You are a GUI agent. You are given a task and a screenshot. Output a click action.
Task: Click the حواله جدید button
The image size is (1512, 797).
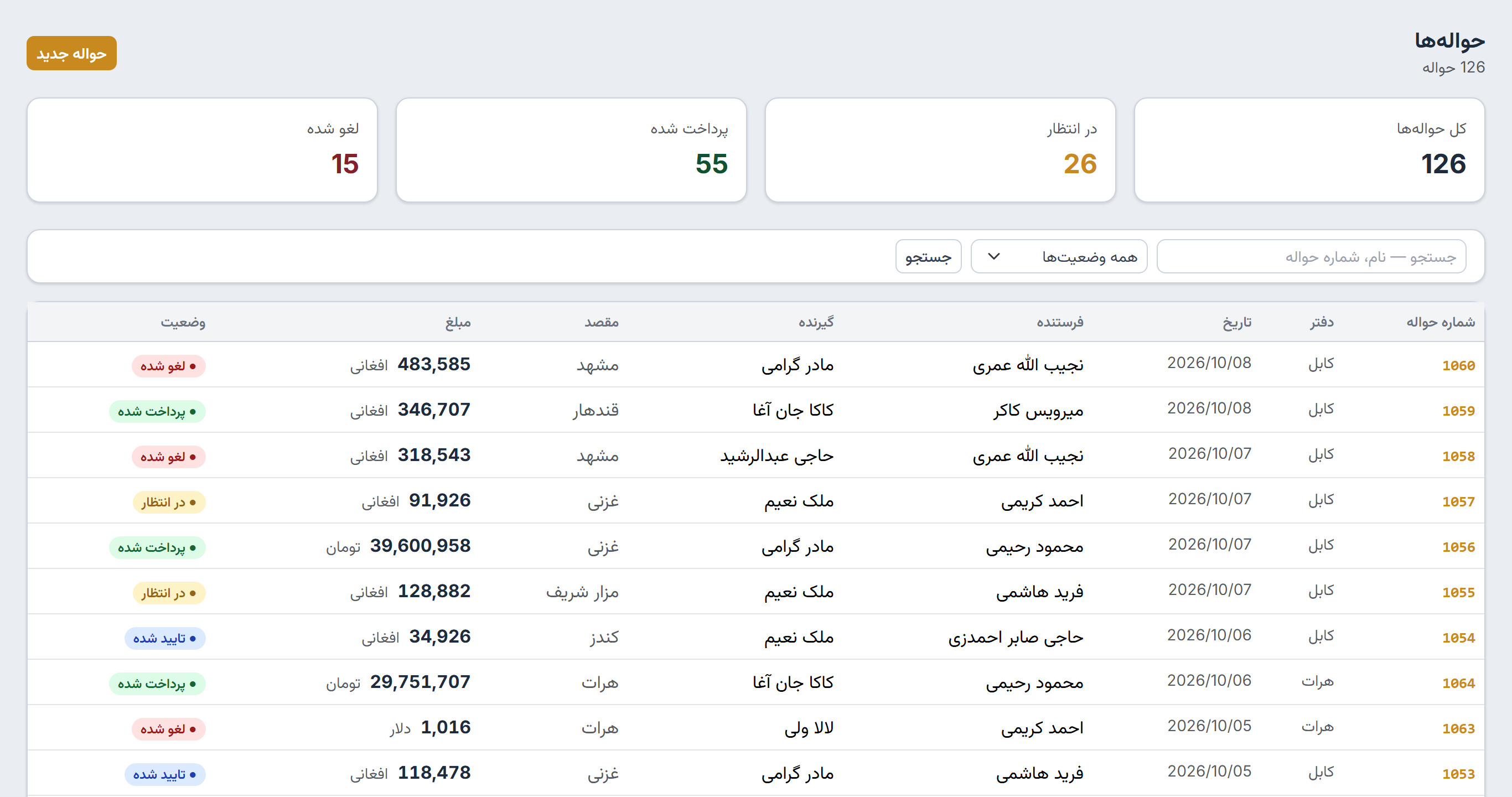71,53
